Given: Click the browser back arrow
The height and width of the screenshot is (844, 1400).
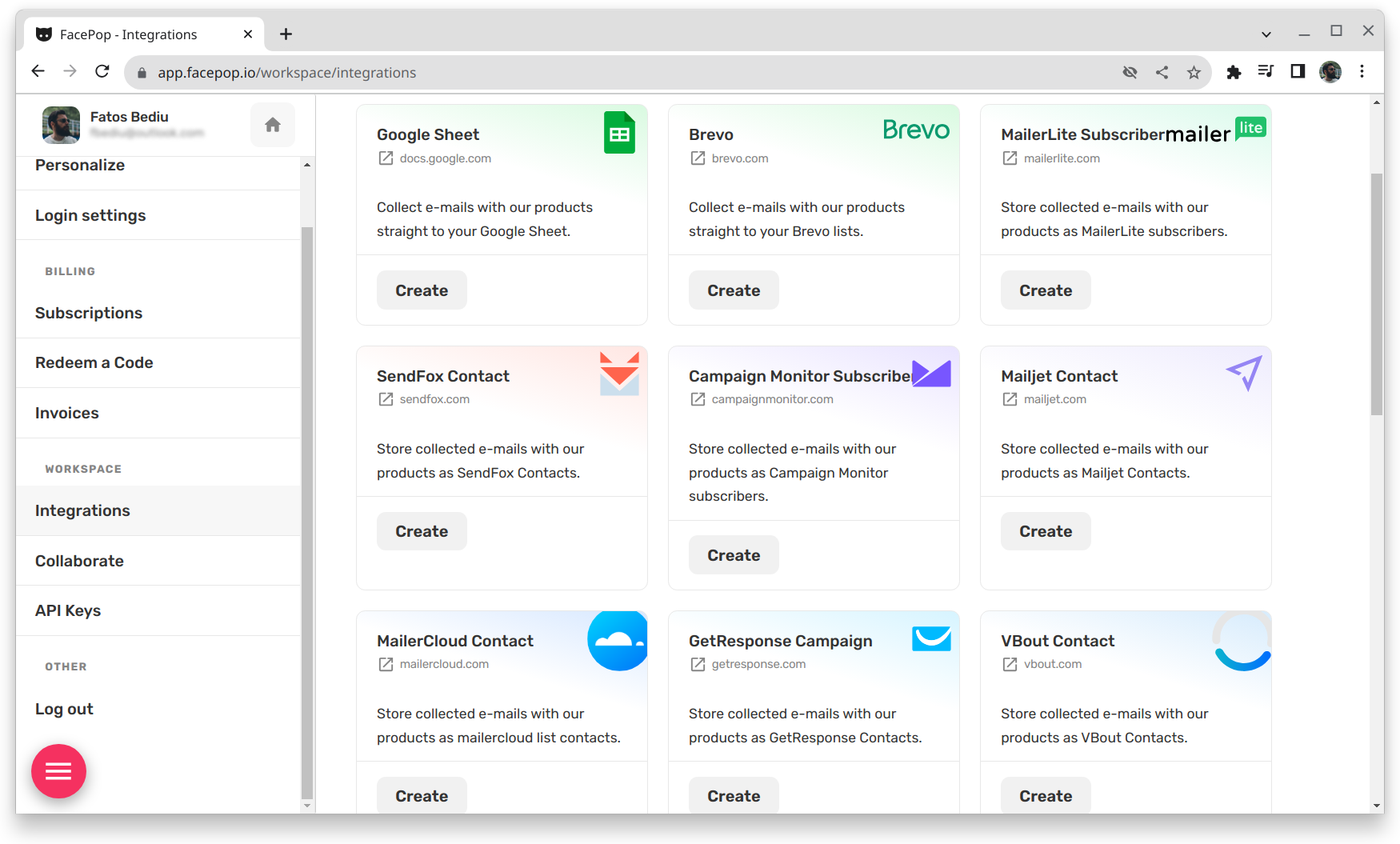Looking at the screenshot, I should 38,71.
